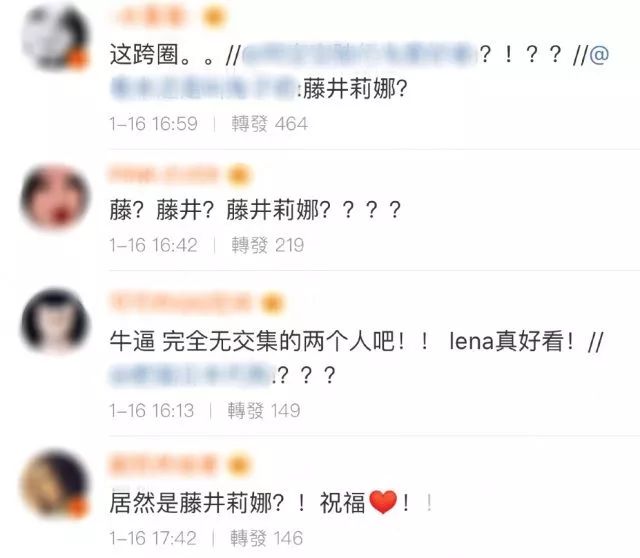Click the 轉發 149 repost count
Screen dimensions: 640x558
point(264,410)
